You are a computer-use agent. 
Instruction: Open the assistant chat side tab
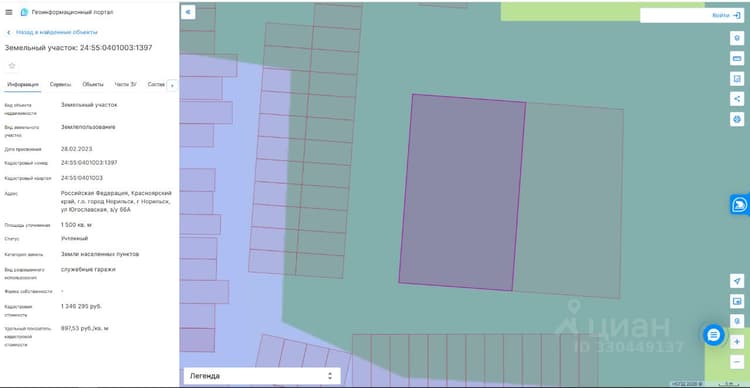pyautogui.click(x=740, y=205)
